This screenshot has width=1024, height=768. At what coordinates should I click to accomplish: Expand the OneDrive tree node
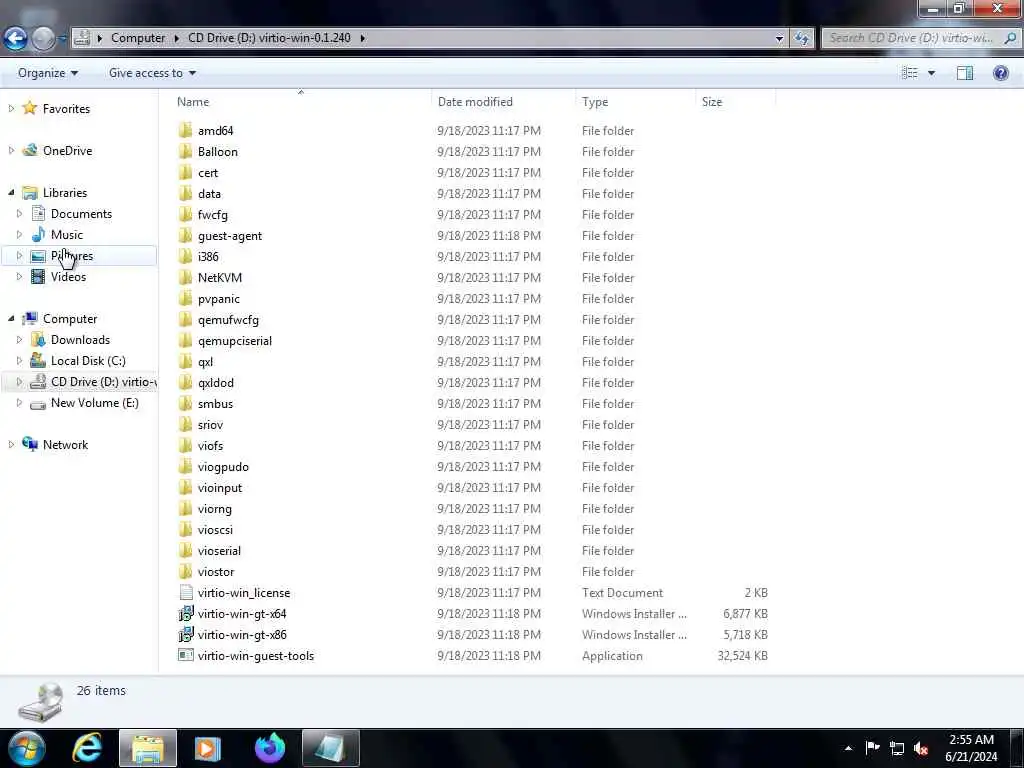[x=11, y=150]
